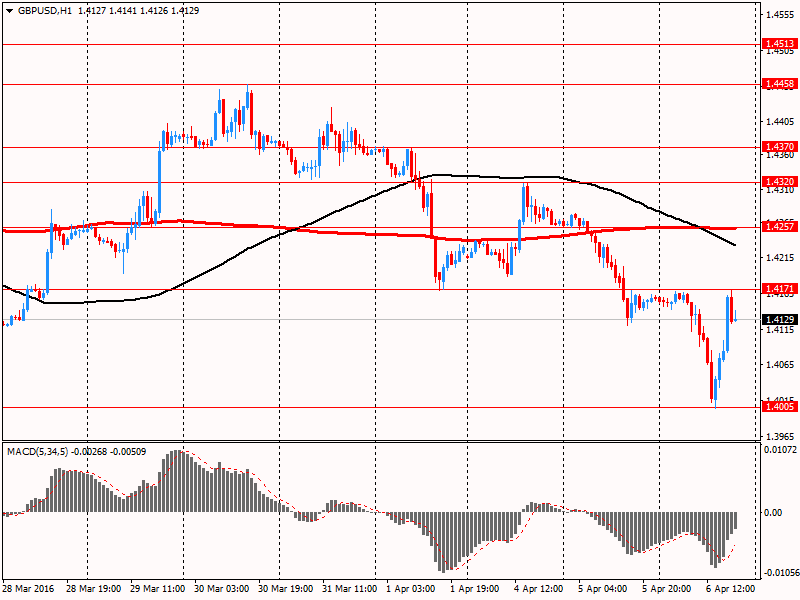Click the 5 Apr 20:00 time label
Screen dimensions: 800x600
coord(667,589)
